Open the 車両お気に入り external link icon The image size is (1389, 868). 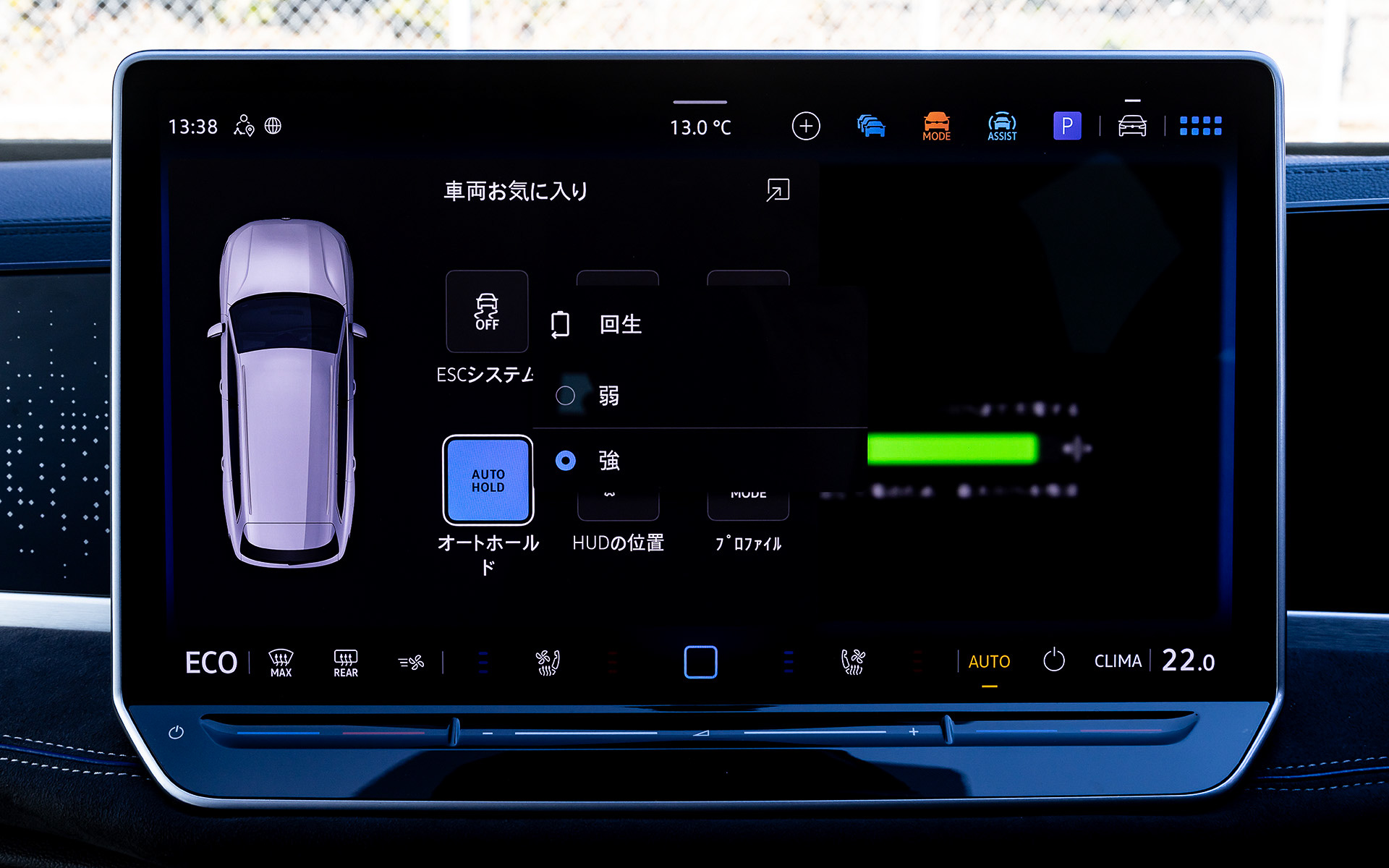pos(776,191)
